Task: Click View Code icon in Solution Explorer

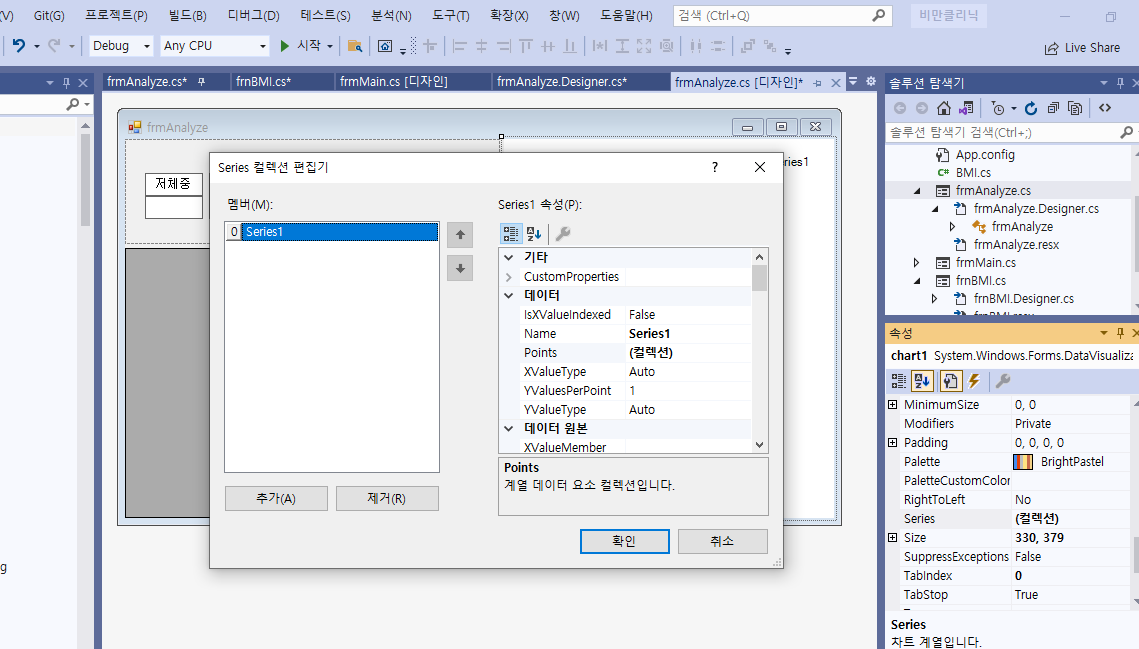Action: pos(1105,108)
